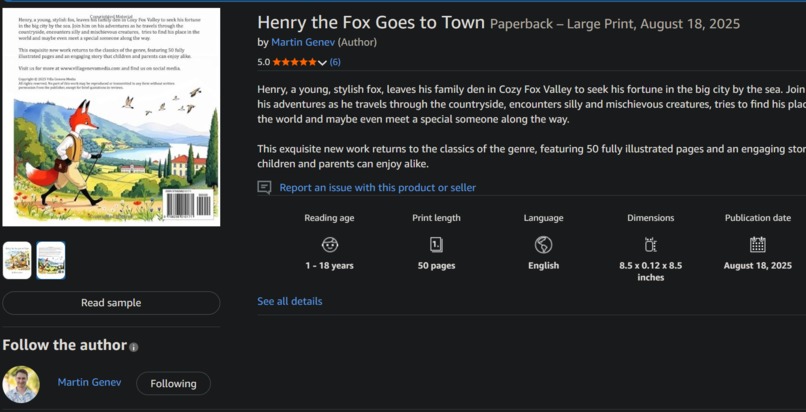This screenshot has height=412, width=806.
Task: Click the large back cover book image
Action: (111, 117)
